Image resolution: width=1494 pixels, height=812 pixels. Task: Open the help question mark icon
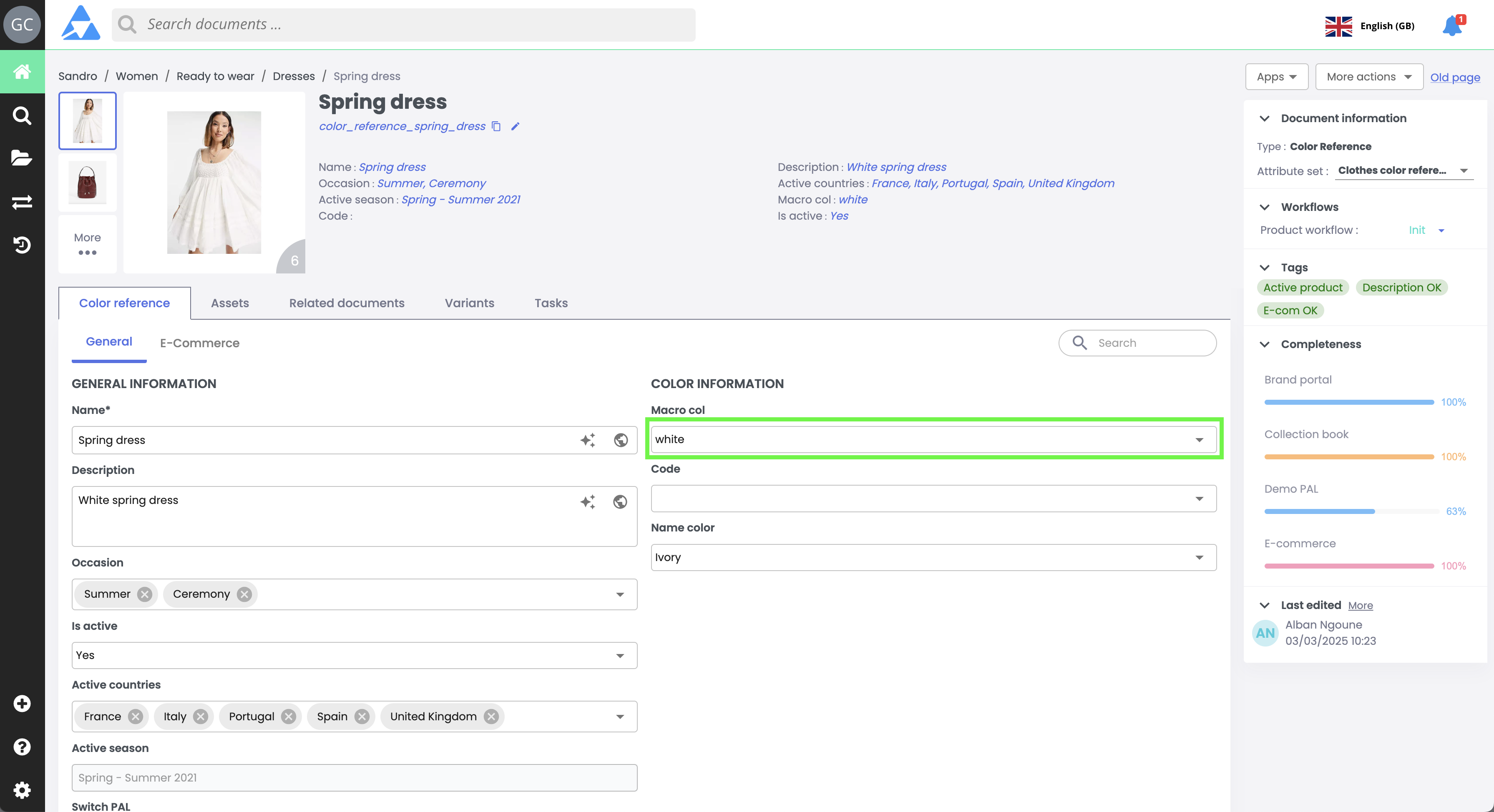pos(22,747)
